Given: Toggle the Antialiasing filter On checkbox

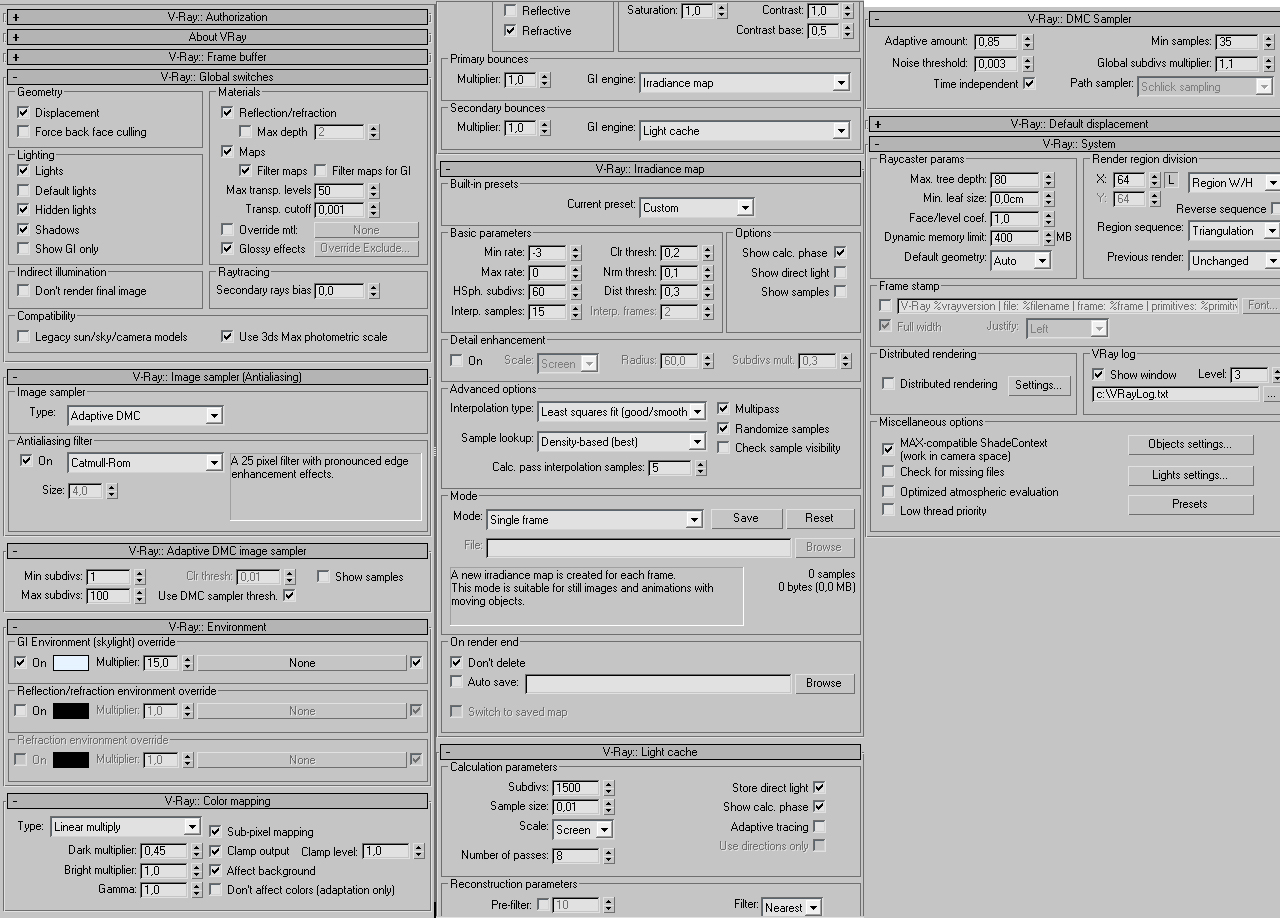Looking at the screenshot, I should coord(26,461).
